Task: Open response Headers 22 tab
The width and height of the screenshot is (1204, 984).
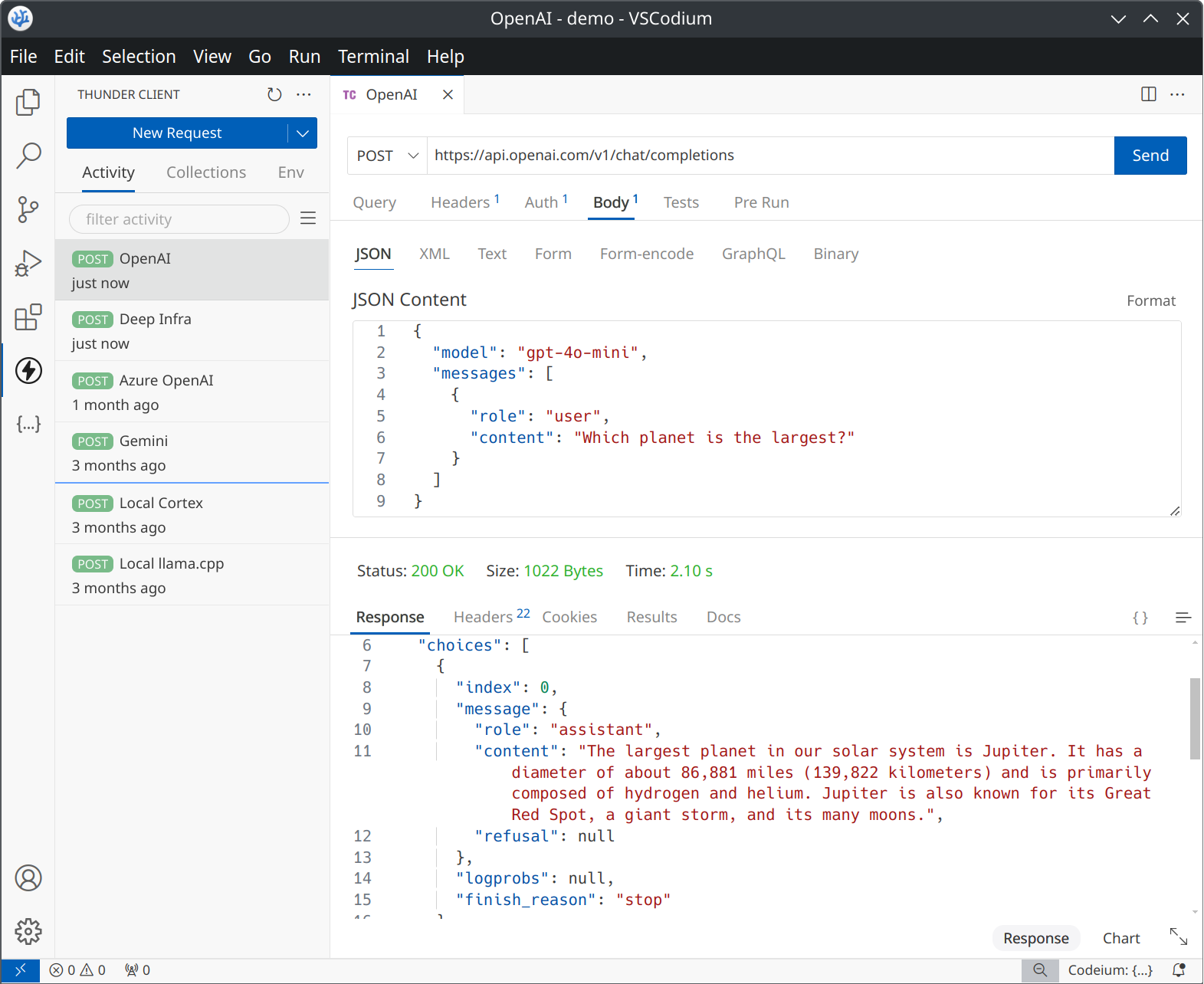Action: pos(490,617)
